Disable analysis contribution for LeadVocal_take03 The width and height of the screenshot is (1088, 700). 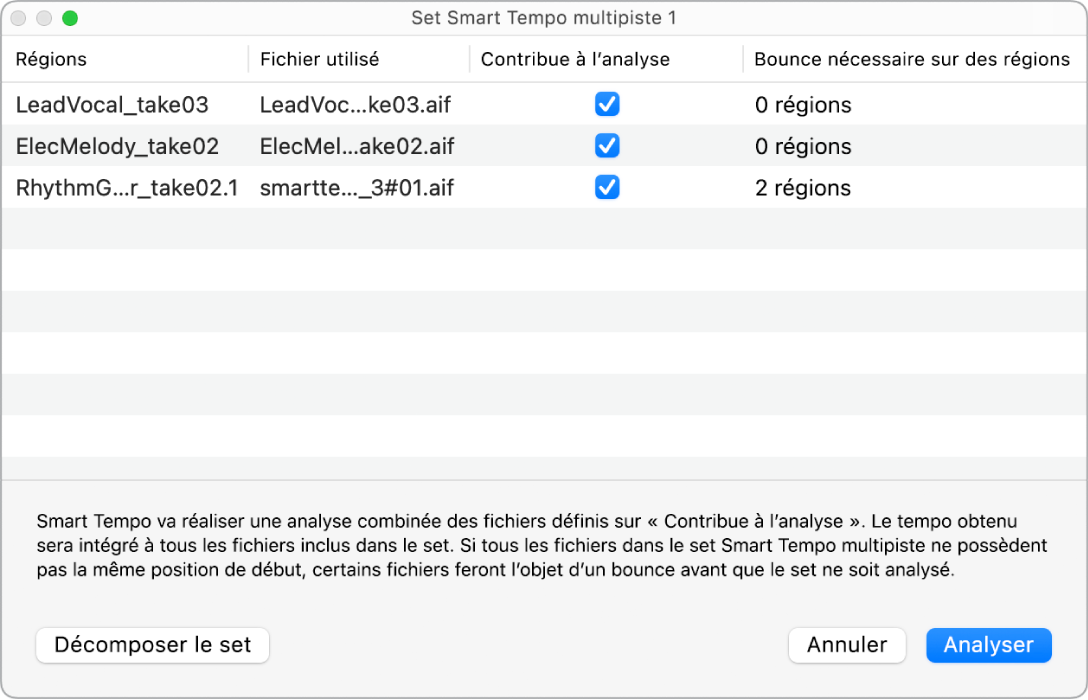[x=607, y=104]
